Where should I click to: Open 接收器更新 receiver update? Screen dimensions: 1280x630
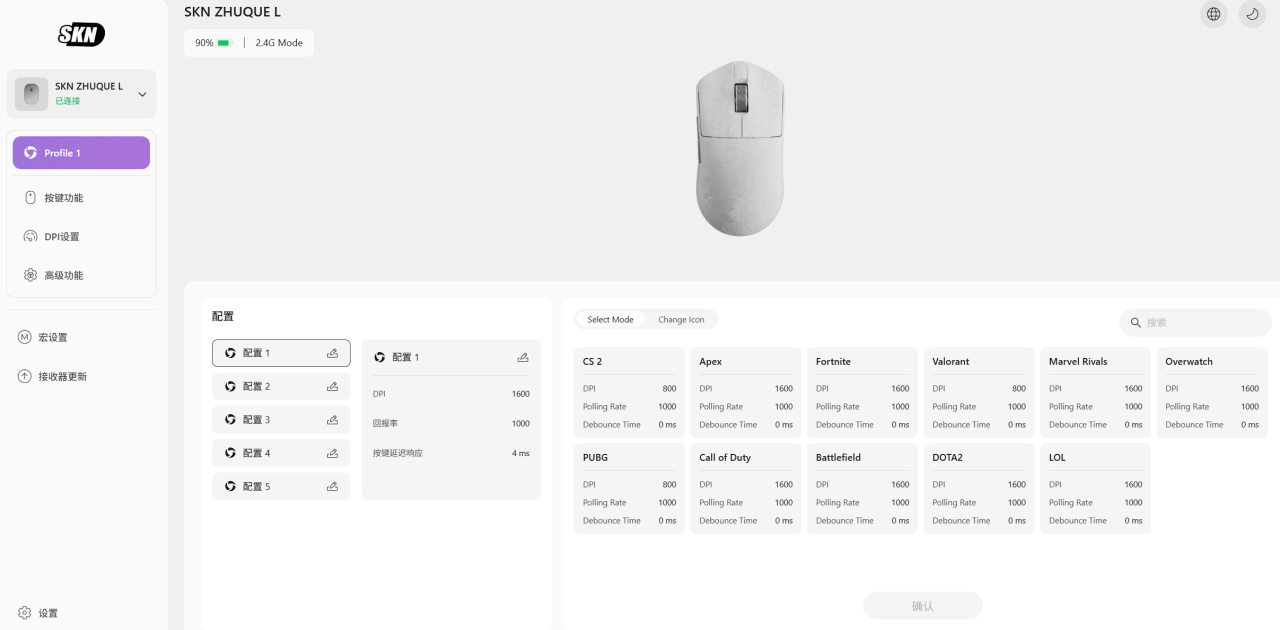[x=81, y=376]
